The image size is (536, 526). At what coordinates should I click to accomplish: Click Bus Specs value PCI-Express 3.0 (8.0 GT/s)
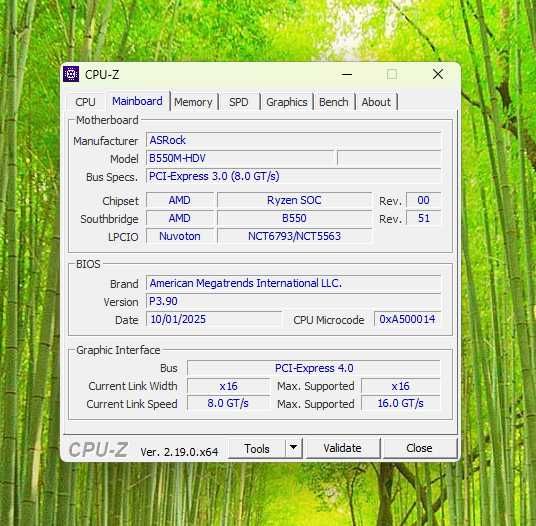tap(293, 176)
